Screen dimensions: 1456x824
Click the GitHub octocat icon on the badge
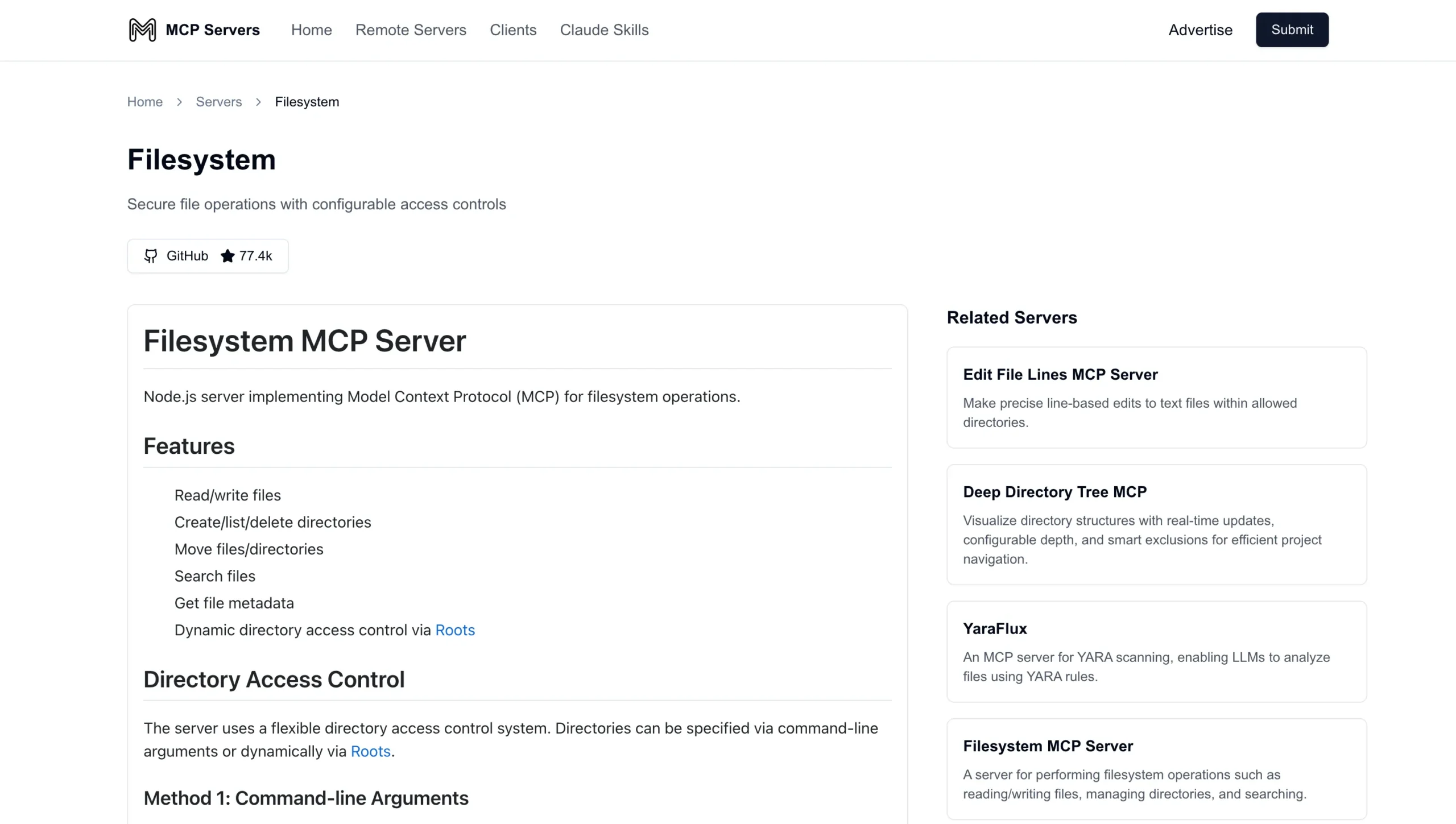[x=151, y=256]
